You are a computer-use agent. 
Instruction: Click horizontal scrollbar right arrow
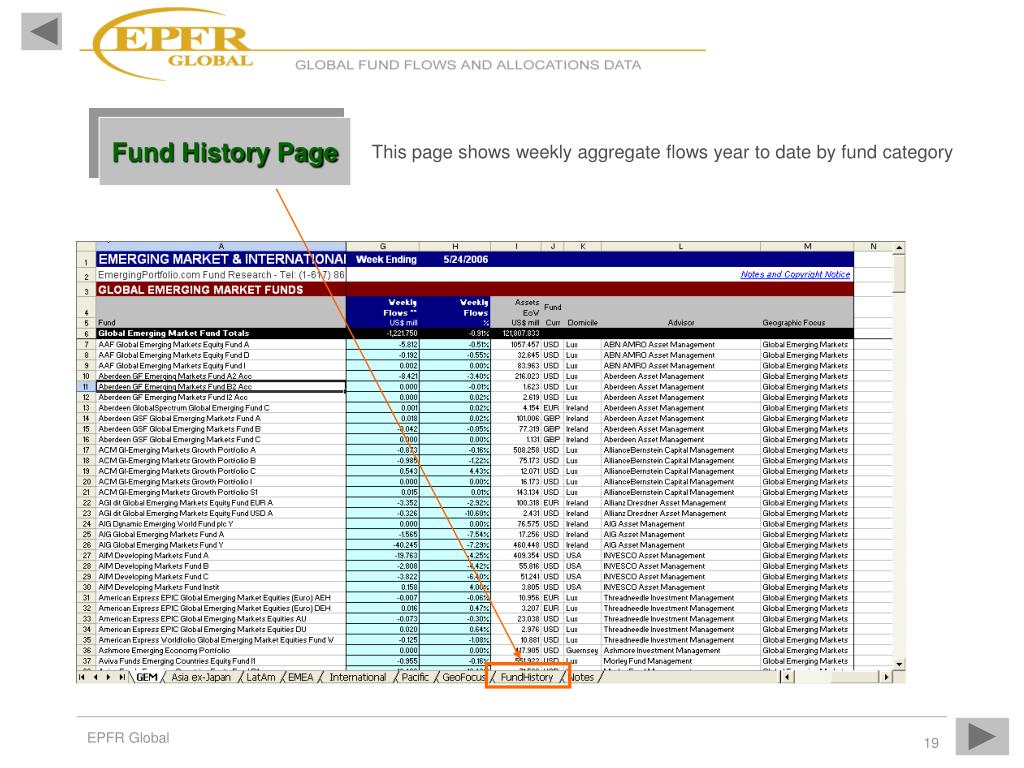coord(886,677)
